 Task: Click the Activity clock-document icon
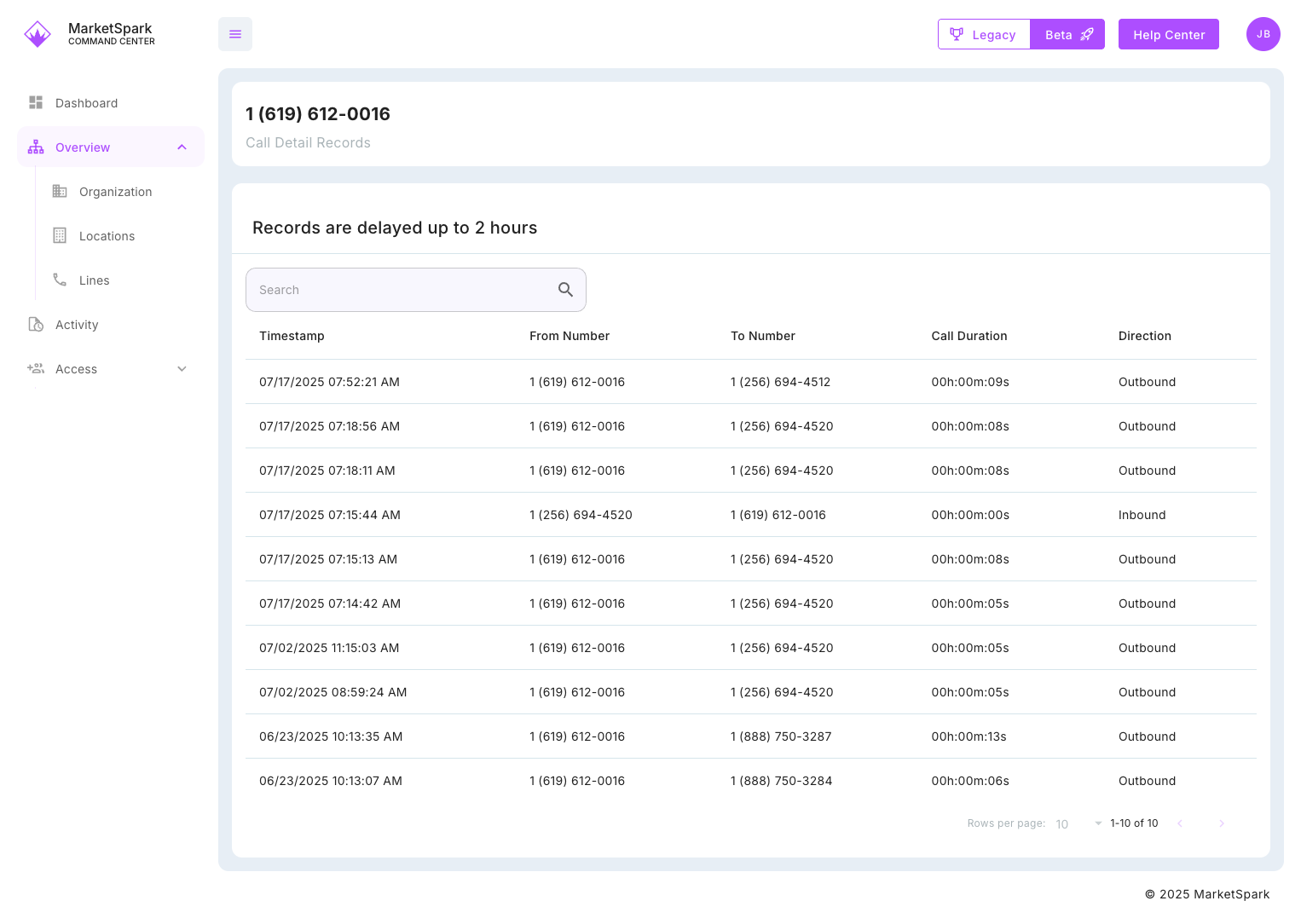(x=36, y=325)
